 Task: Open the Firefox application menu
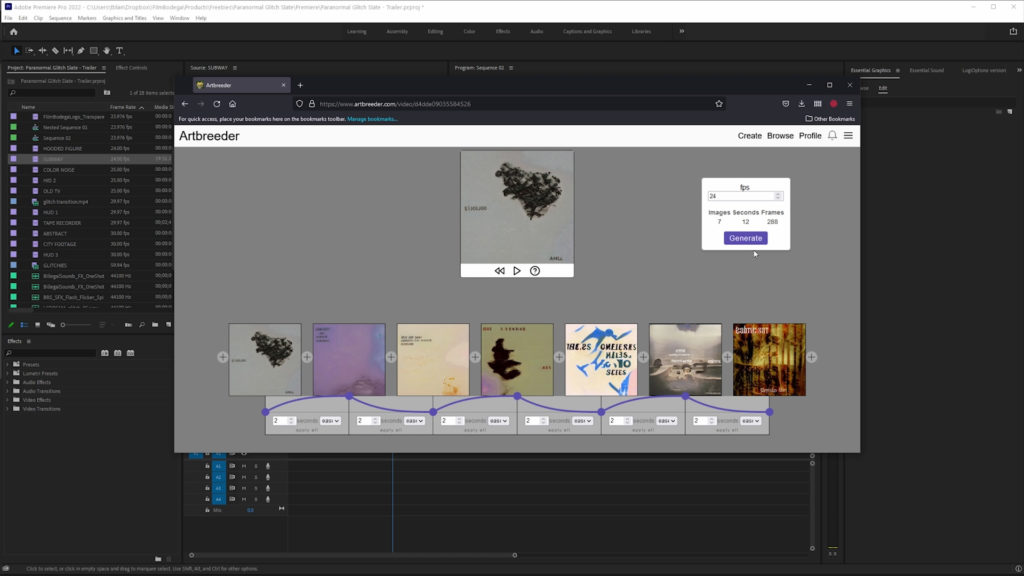[x=850, y=104]
